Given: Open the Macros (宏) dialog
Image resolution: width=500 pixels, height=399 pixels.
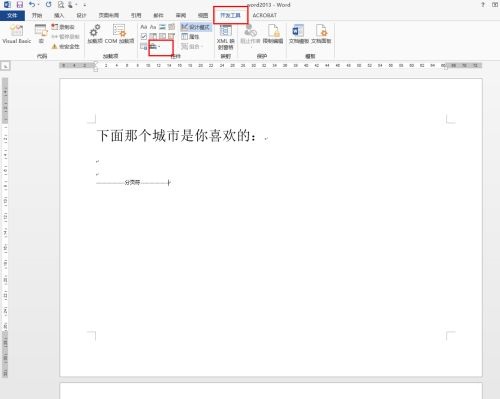Looking at the screenshot, I should (41, 34).
